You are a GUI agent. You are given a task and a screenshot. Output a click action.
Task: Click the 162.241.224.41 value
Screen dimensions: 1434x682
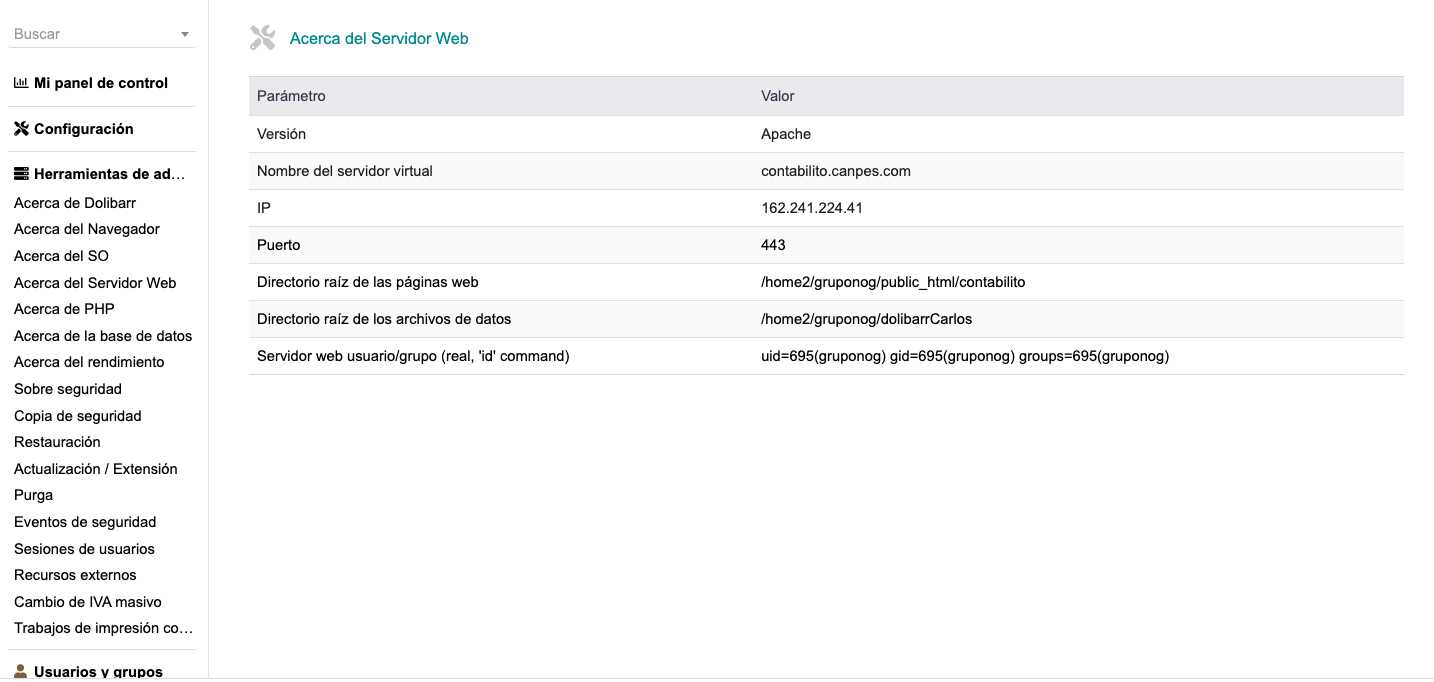pyautogui.click(x=812, y=208)
